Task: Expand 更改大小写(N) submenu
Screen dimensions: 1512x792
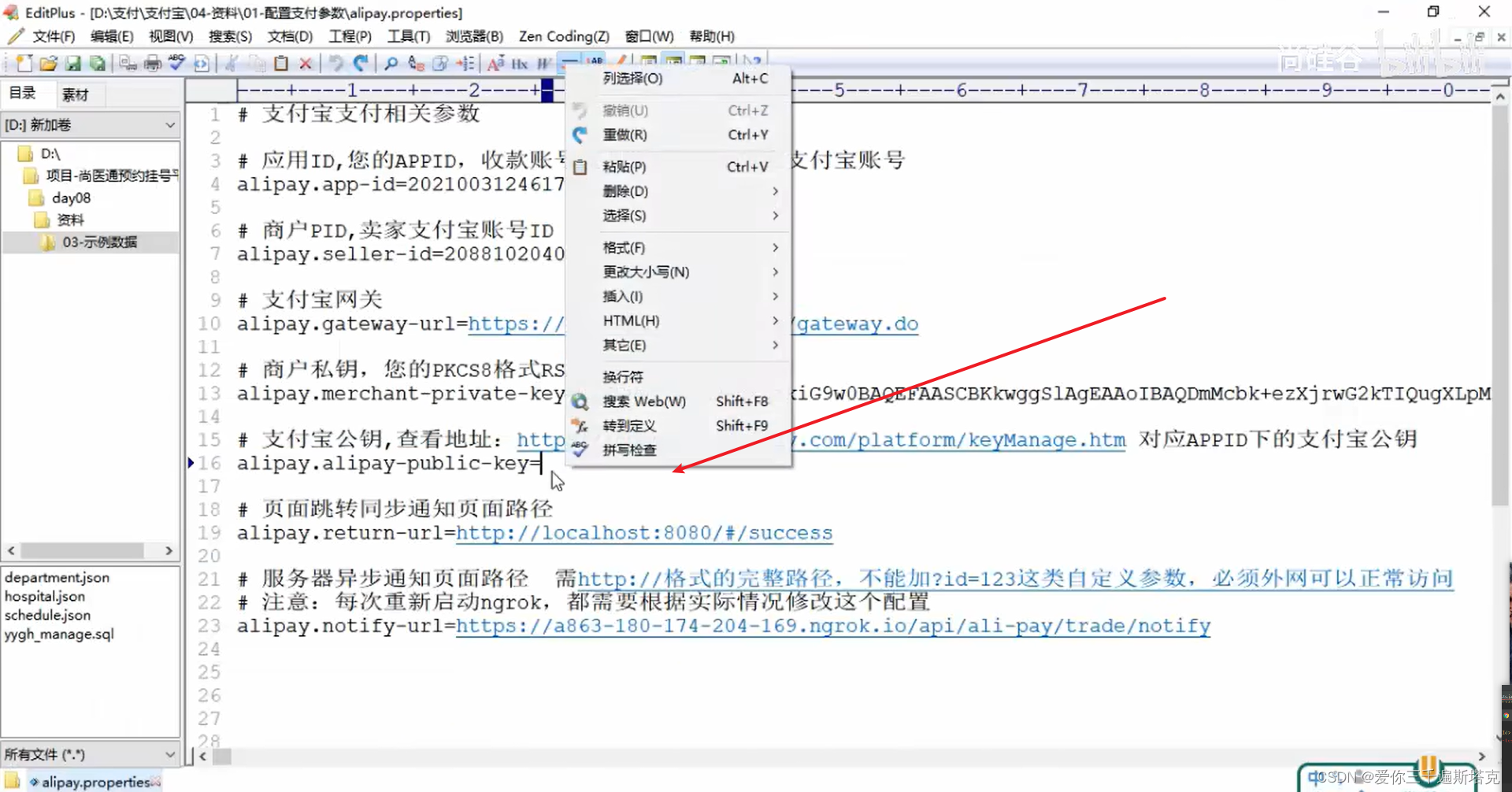Action: (x=679, y=272)
